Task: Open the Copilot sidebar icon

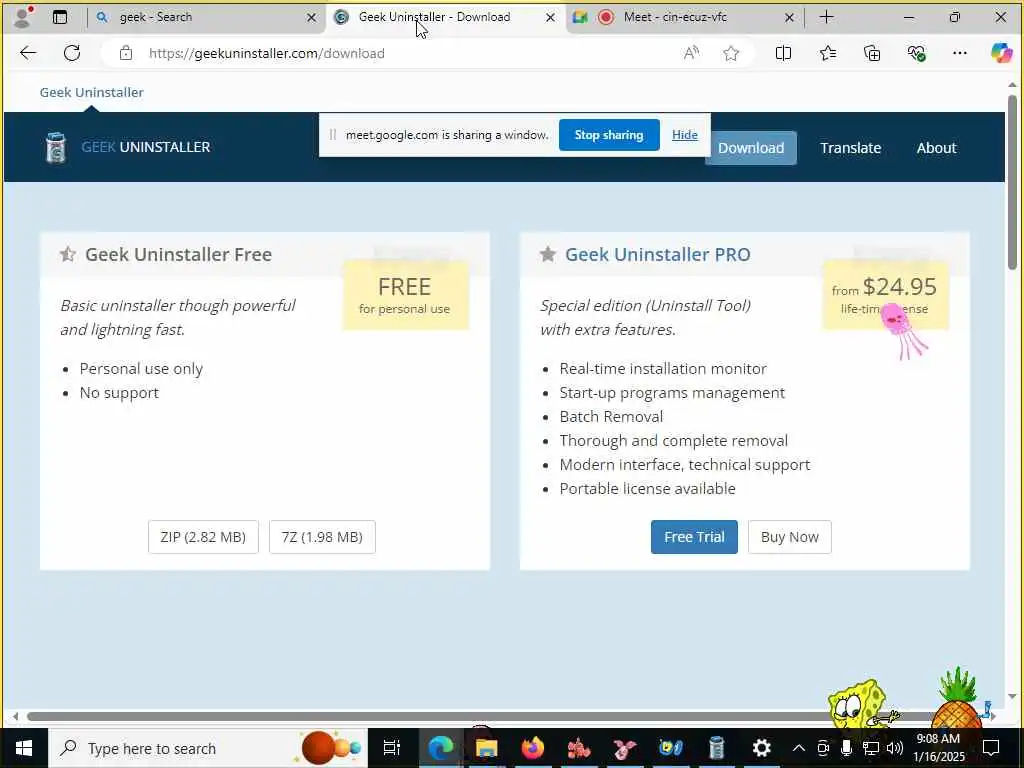Action: [1001, 53]
